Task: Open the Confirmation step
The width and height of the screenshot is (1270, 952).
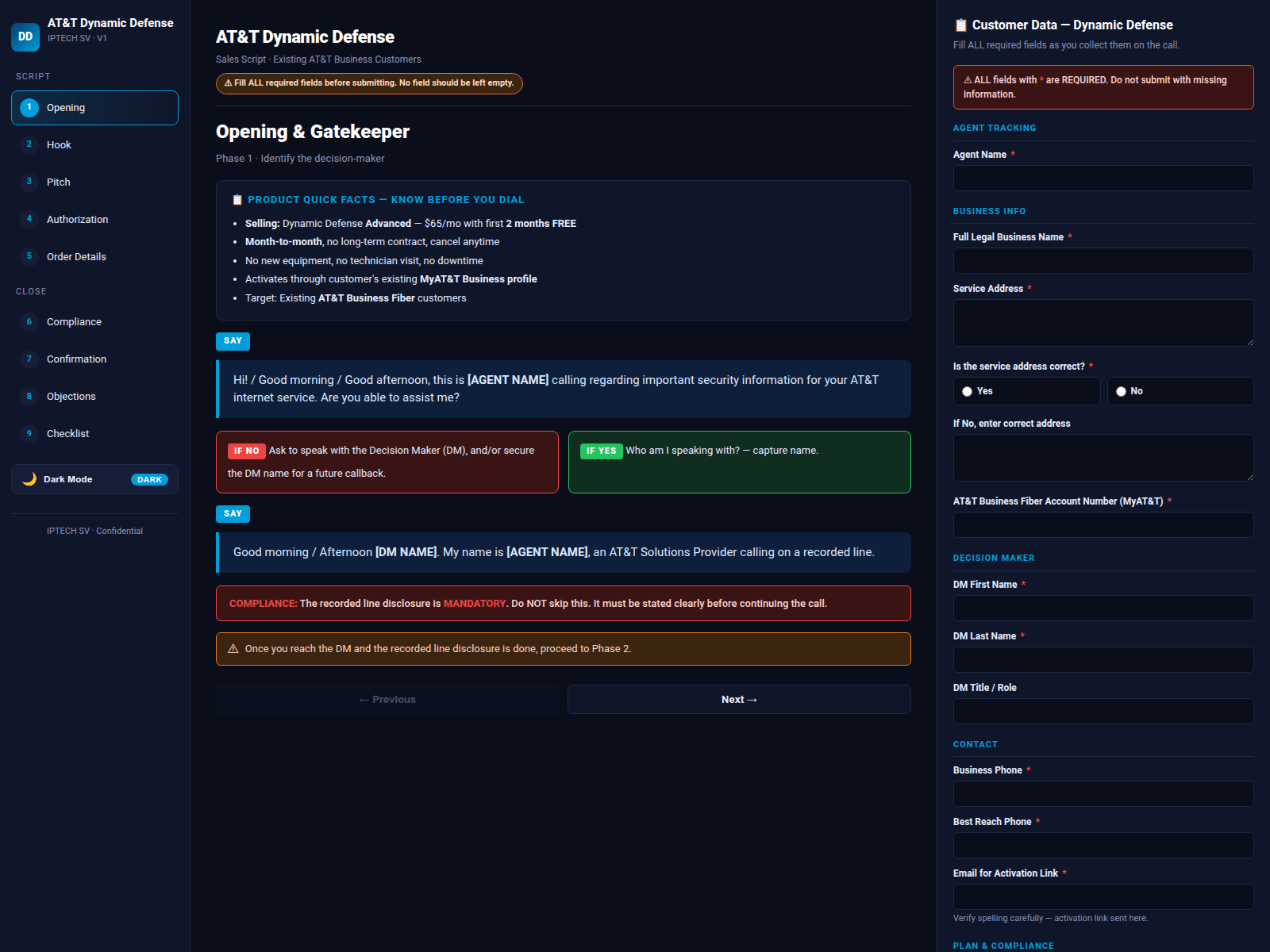Action: (x=94, y=359)
